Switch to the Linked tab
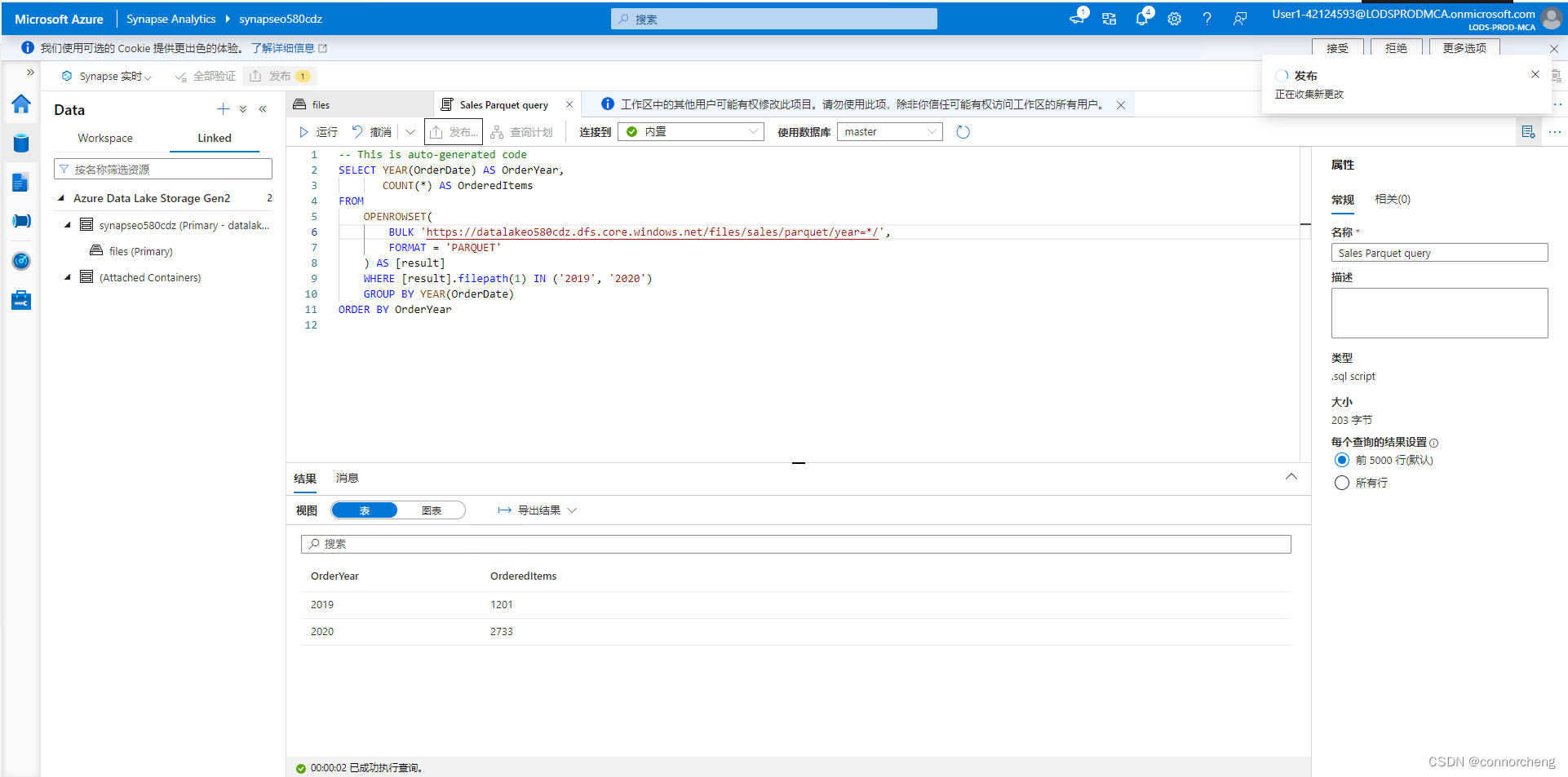Image resolution: width=1568 pixels, height=777 pixels. [215, 138]
